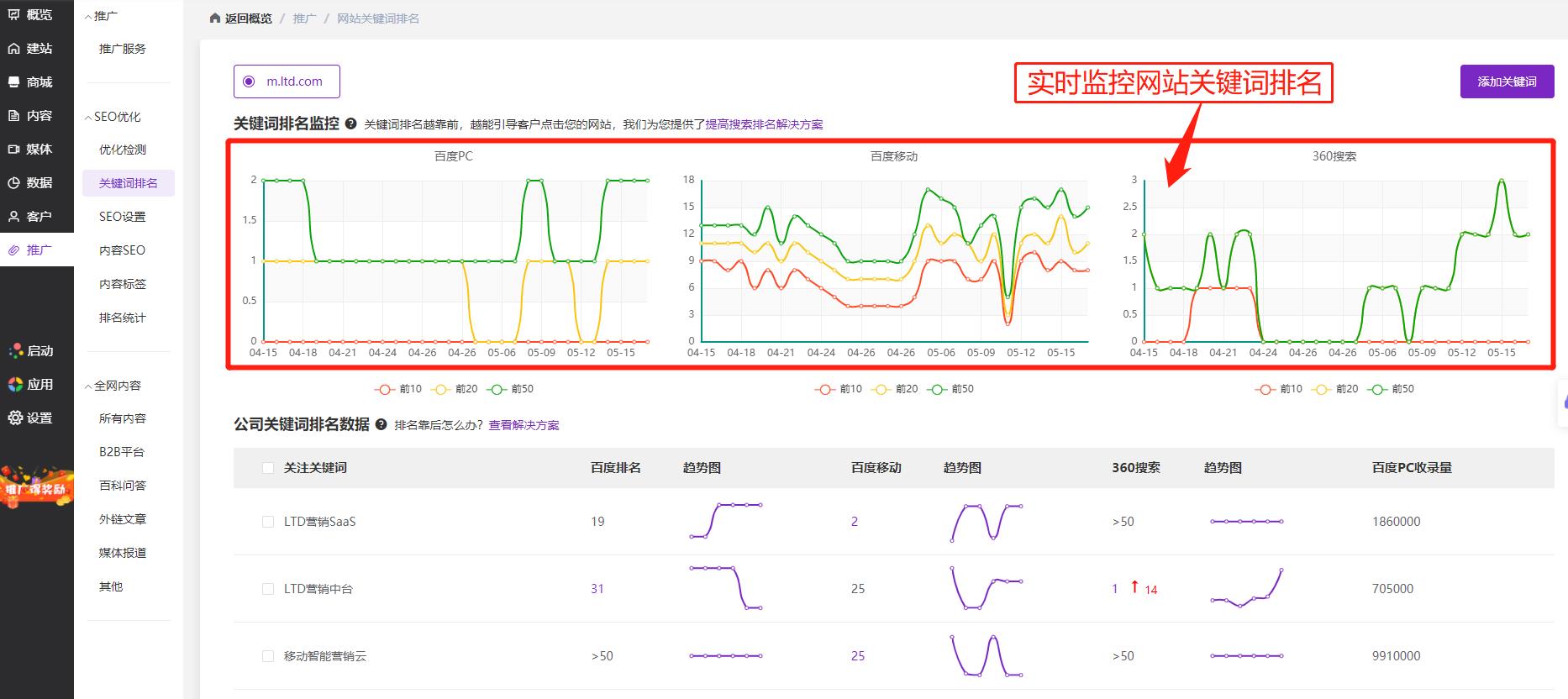Check the 移动智能营销云 row checkbox
Image resolution: width=1568 pixels, height=699 pixels.
click(268, 656)
